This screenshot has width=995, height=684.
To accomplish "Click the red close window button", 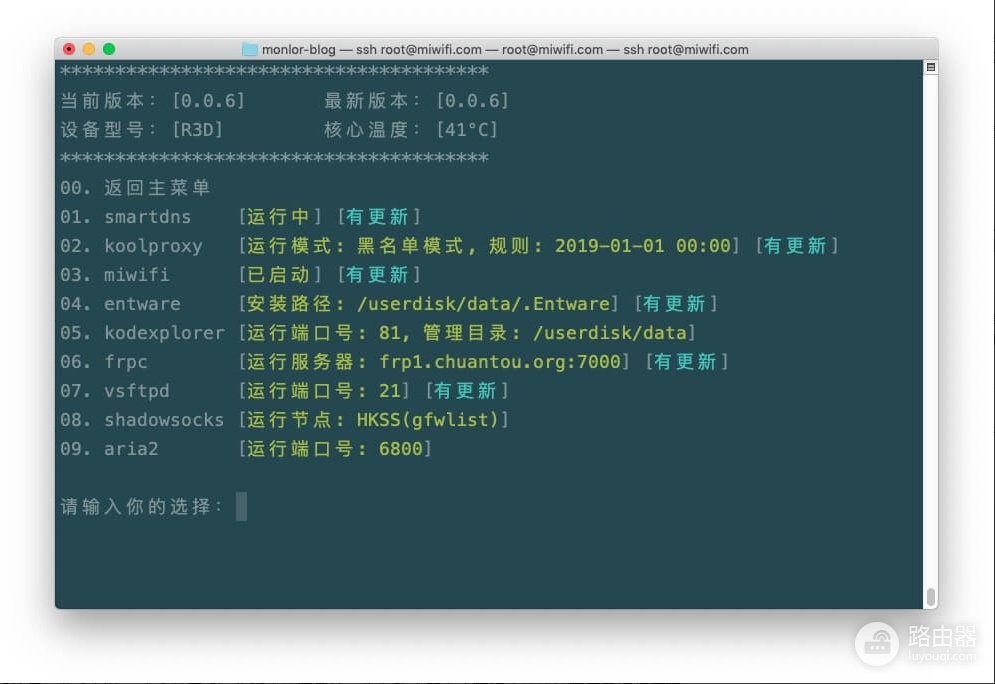I will (69, 49).
